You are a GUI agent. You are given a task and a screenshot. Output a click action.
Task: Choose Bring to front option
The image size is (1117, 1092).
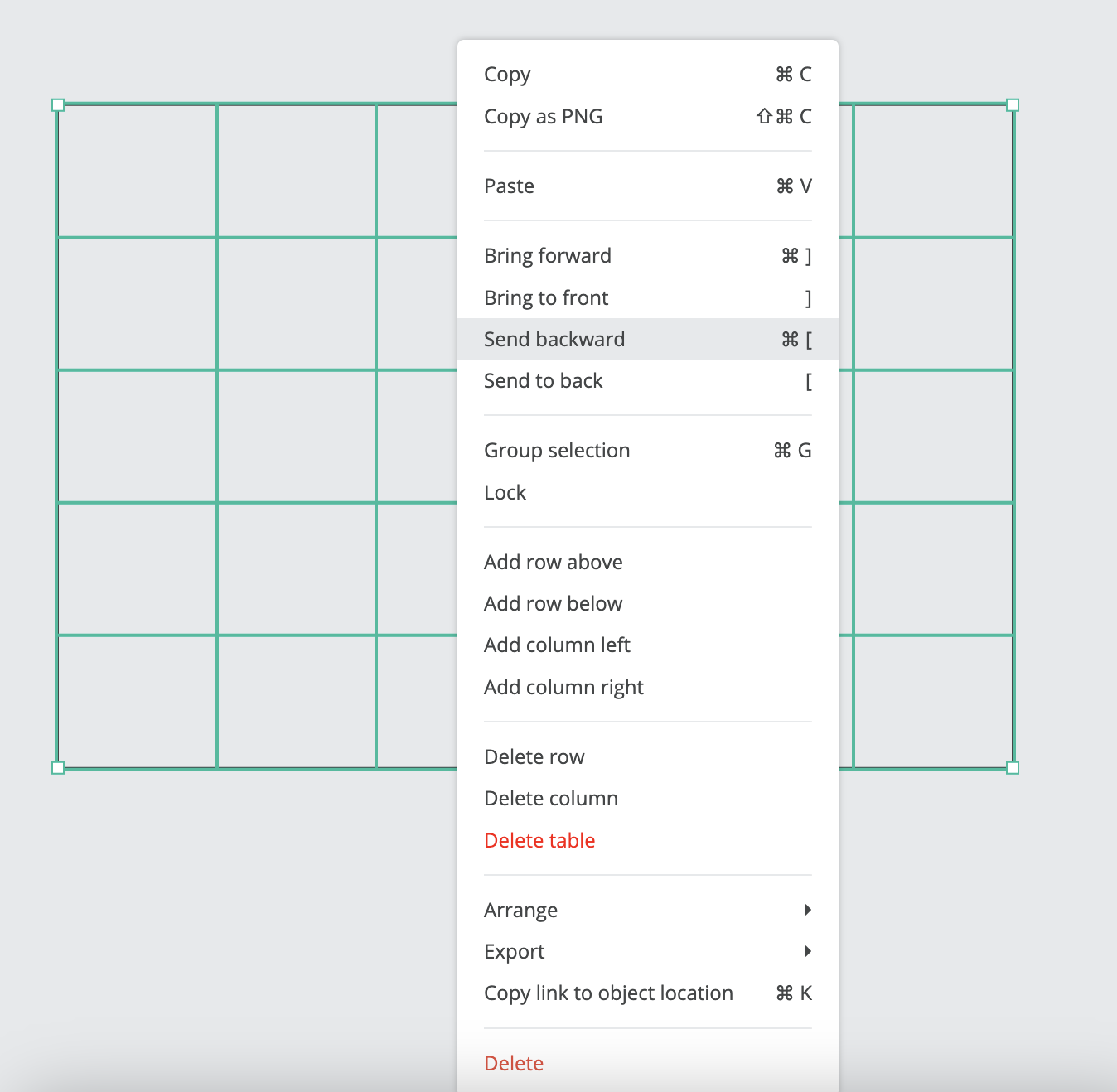pos(648,298)
